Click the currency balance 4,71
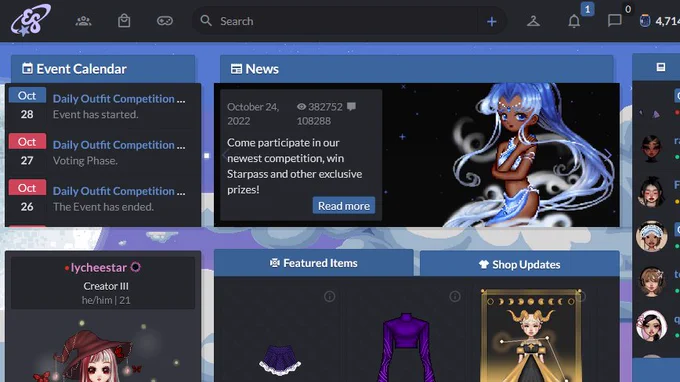 660,21
